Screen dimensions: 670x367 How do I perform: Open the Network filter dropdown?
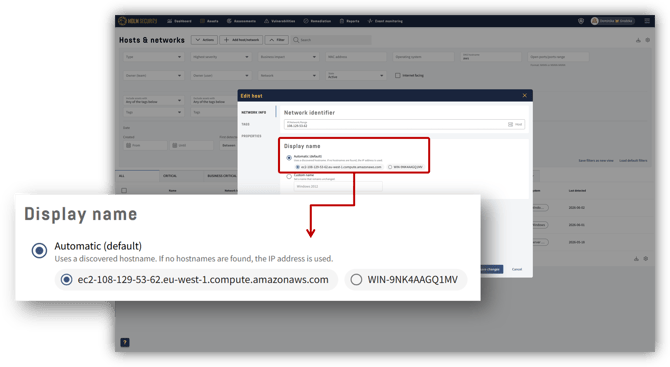[x=288, y=76]
